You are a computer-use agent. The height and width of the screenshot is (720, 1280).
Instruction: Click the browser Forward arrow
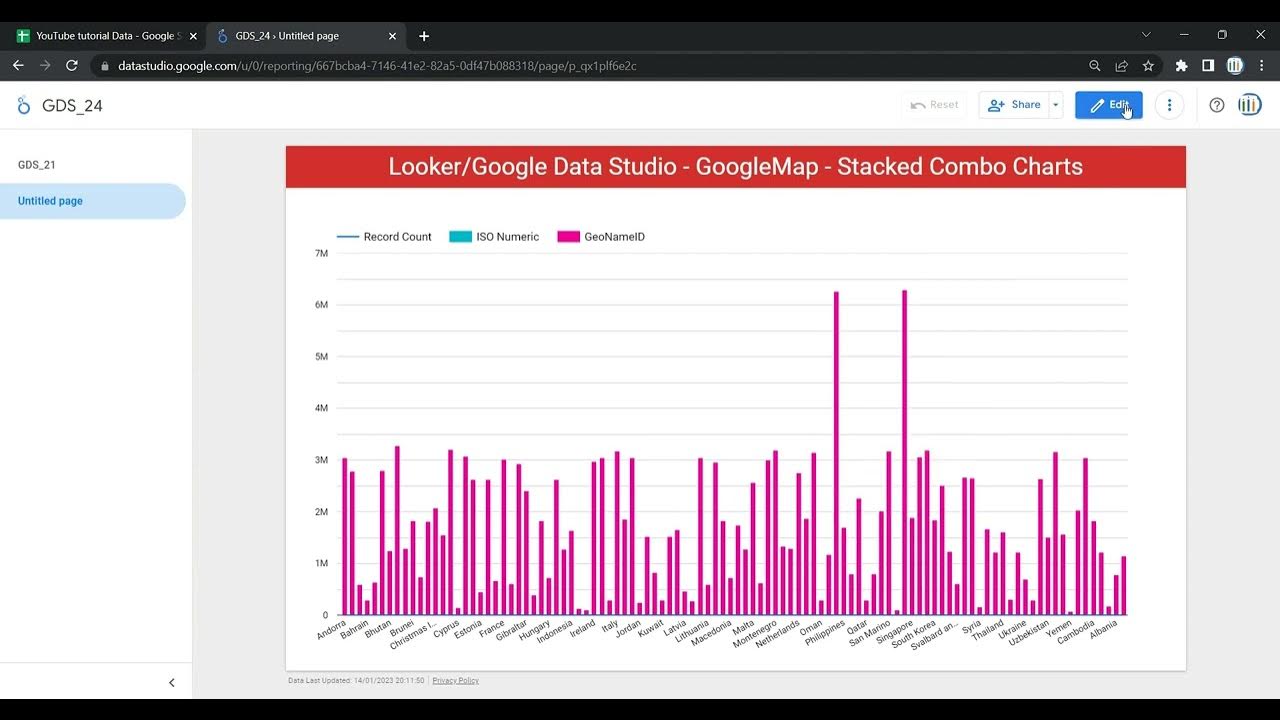point(45,66)
